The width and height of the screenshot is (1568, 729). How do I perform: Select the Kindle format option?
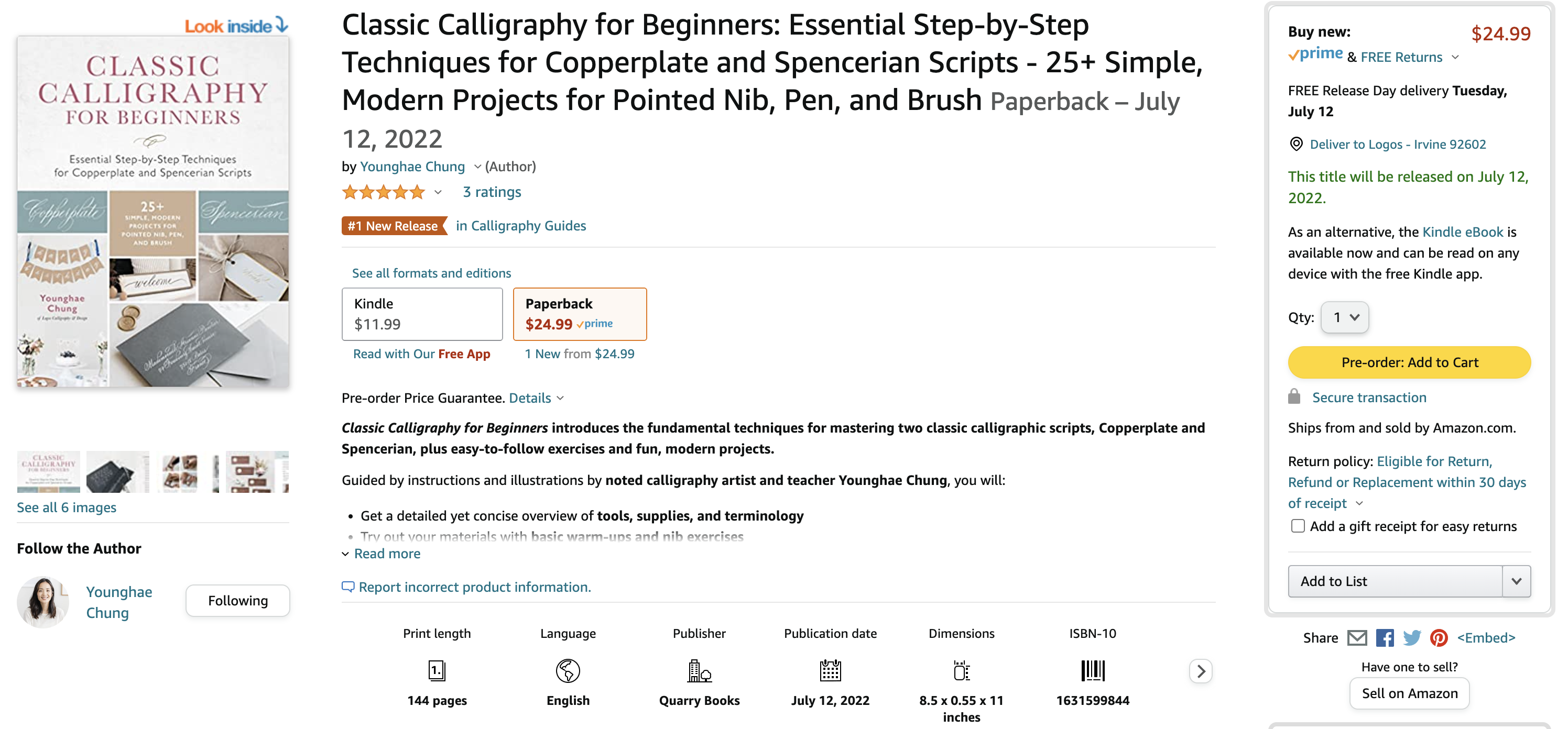(x=422, y=314)
